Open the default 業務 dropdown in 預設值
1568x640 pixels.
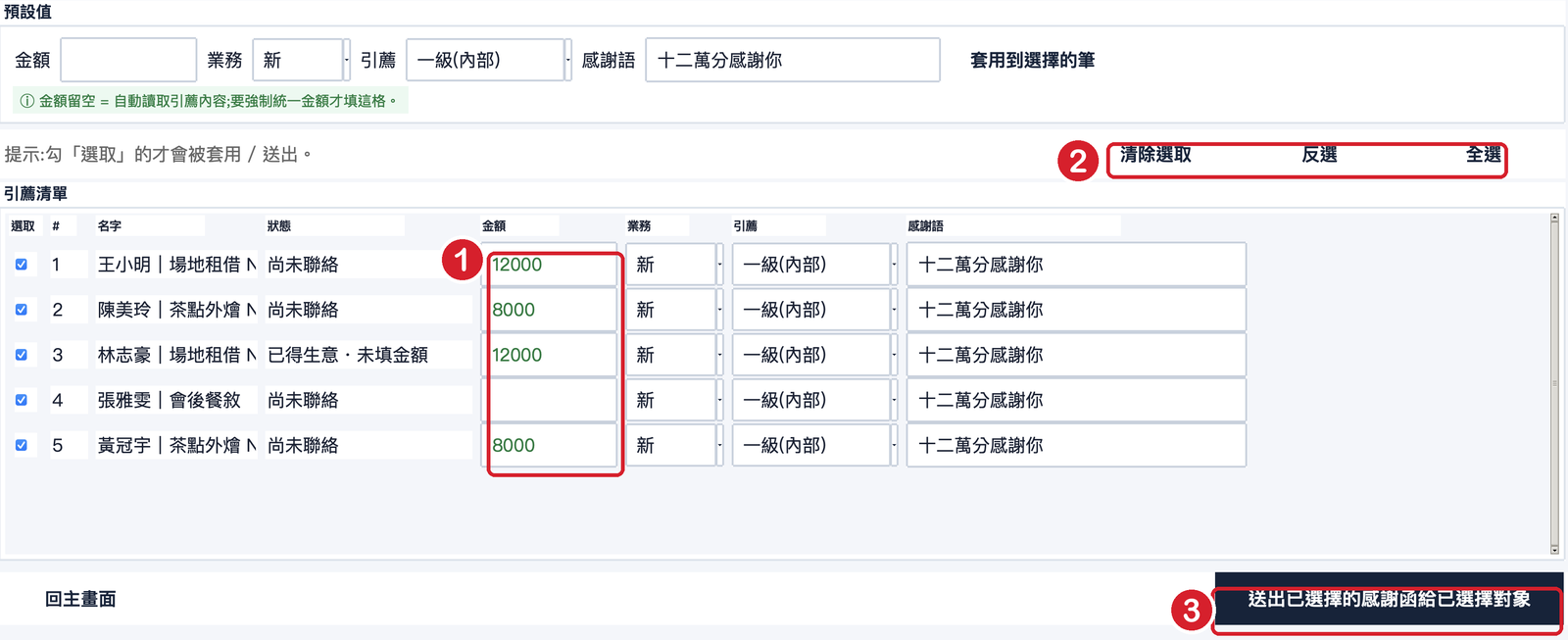301,60
